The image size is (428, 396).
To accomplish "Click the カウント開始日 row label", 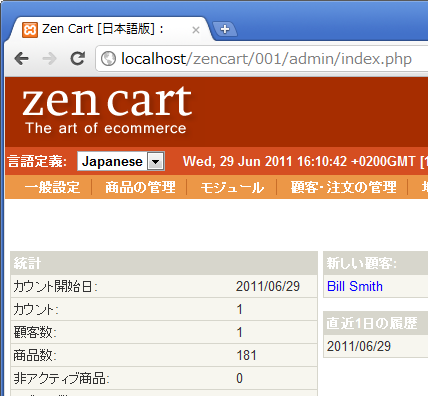I will point(55,286).
